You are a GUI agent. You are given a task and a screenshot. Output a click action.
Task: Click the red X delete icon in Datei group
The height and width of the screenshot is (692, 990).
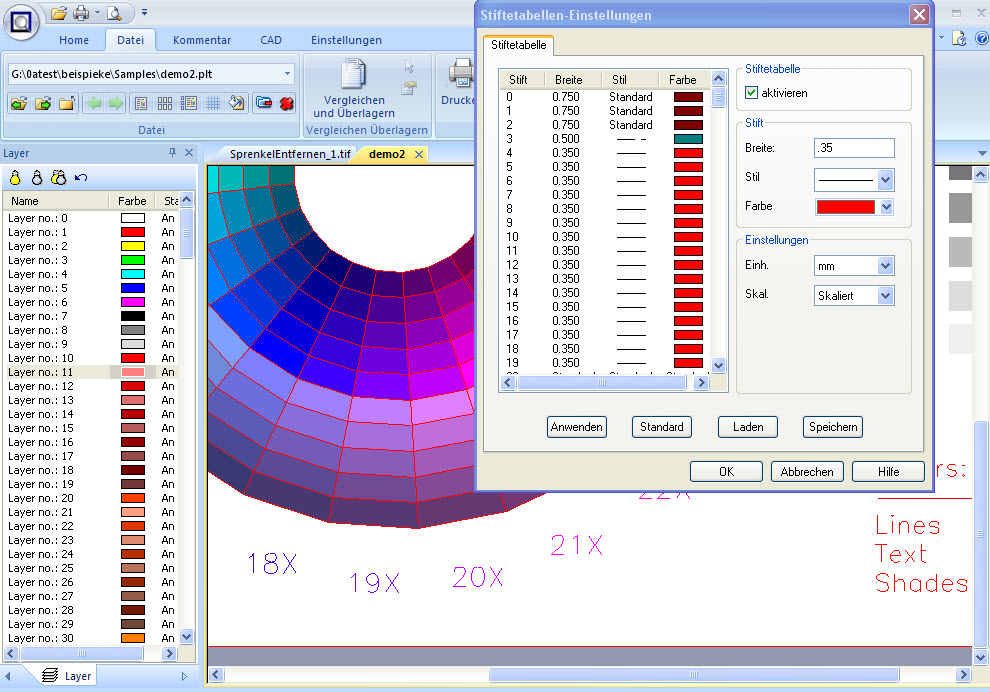(x=287, y=103)
